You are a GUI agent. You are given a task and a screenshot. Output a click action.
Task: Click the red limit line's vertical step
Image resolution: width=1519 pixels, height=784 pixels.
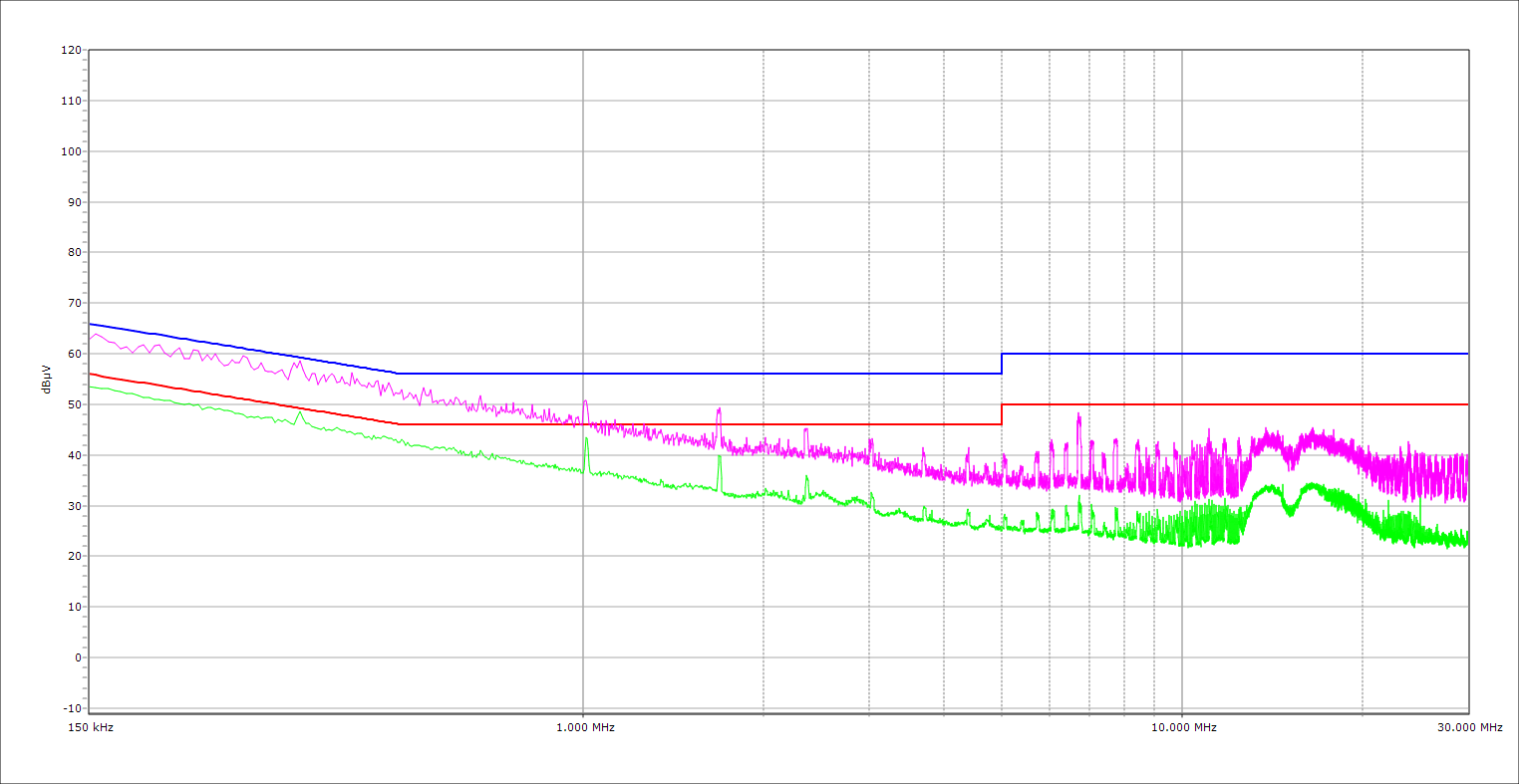[1002, 414]
